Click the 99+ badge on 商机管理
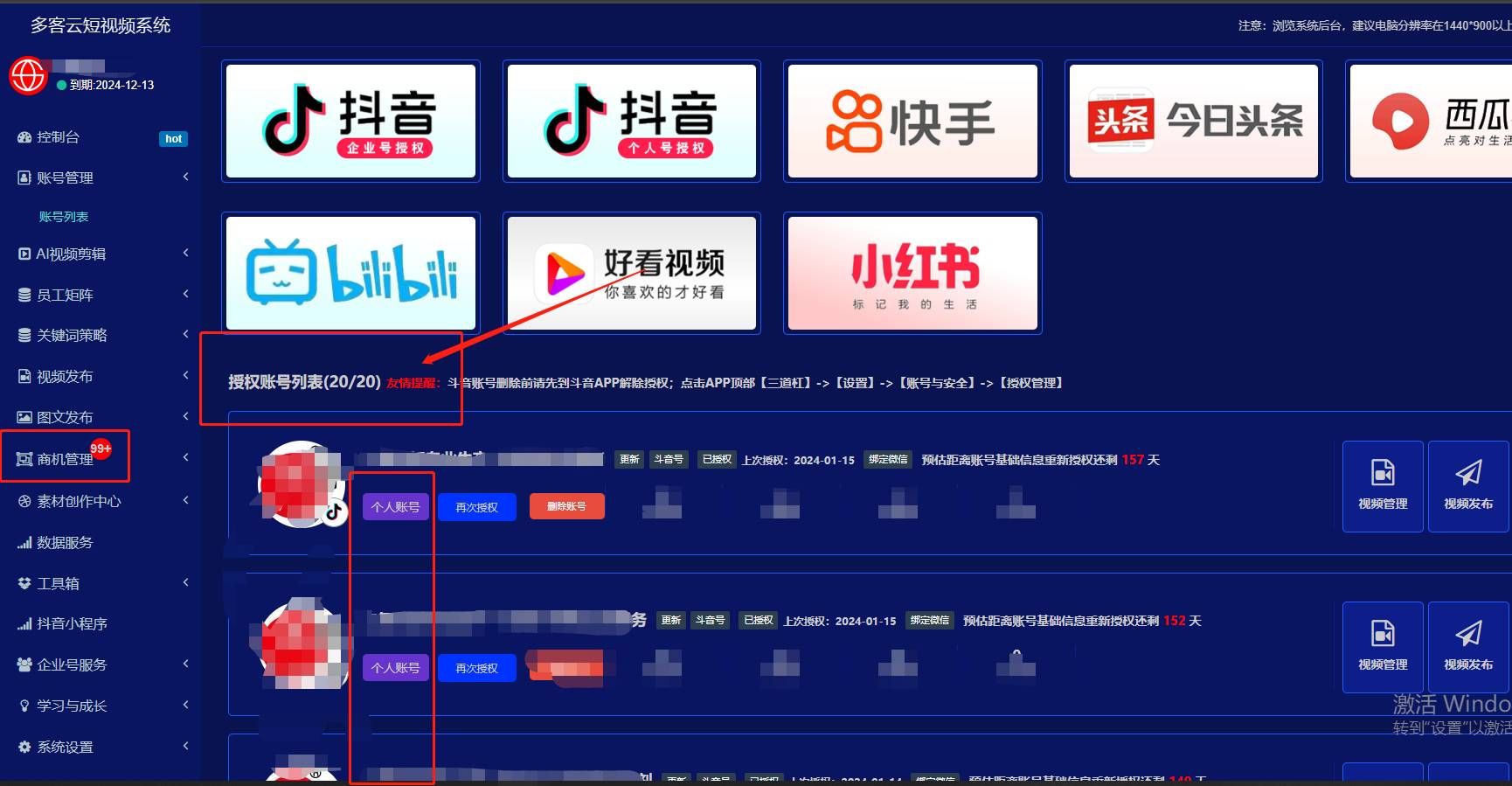 (x=101, y=449)
